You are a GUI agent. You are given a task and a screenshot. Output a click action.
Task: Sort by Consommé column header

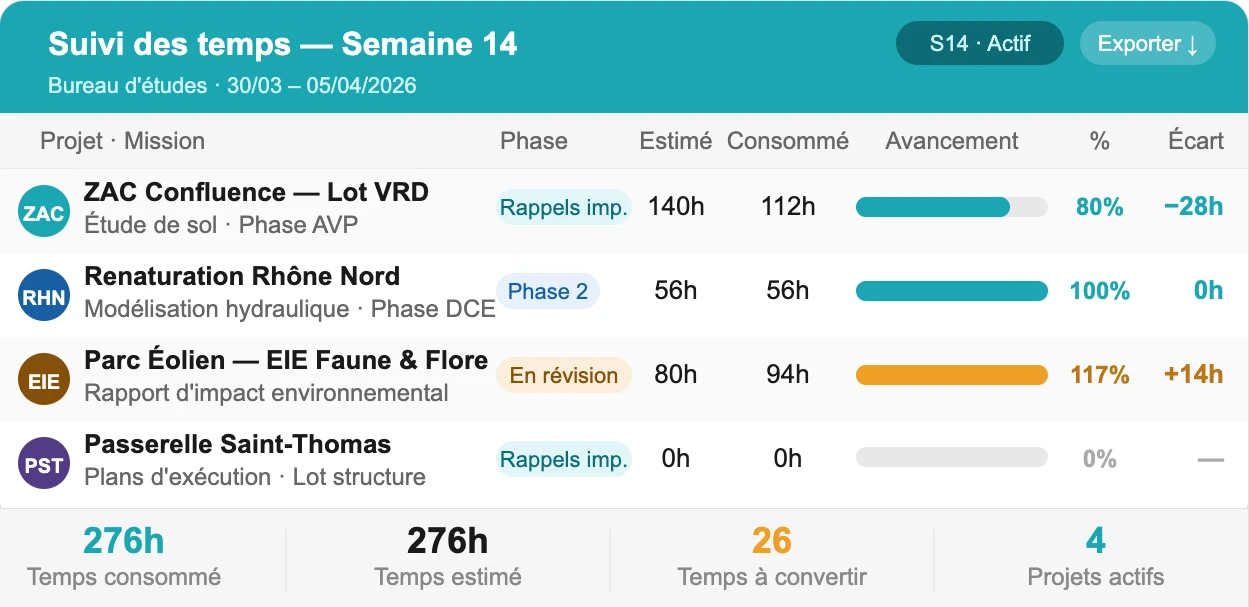787,141
